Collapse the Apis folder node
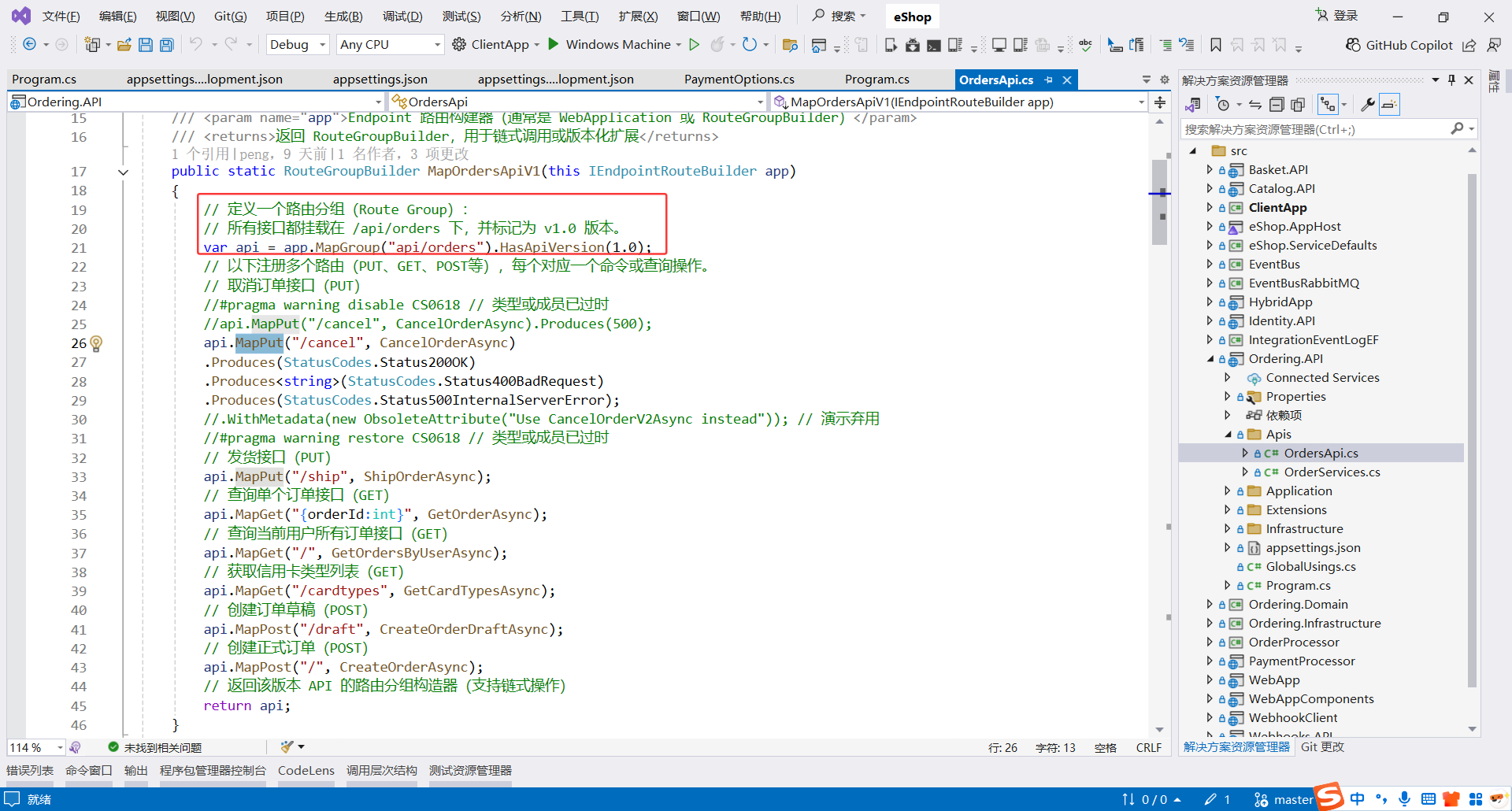The width and height of the screenshot is (1512, 811). [1228, 435]
